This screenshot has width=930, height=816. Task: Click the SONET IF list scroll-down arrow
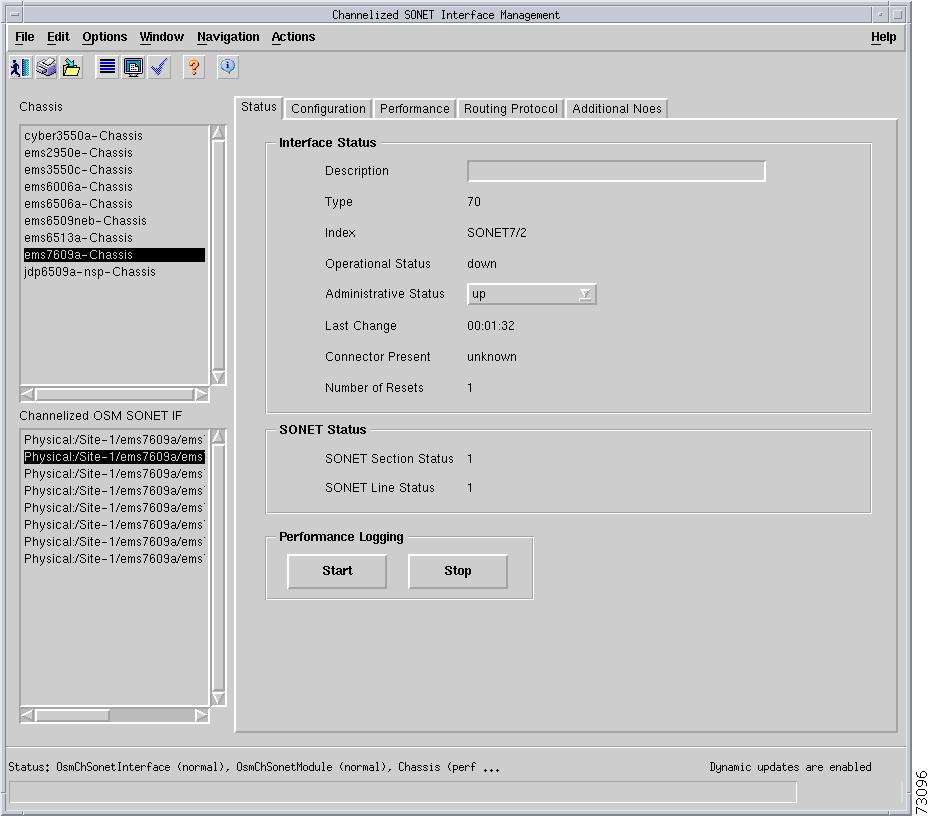[218, 698]
